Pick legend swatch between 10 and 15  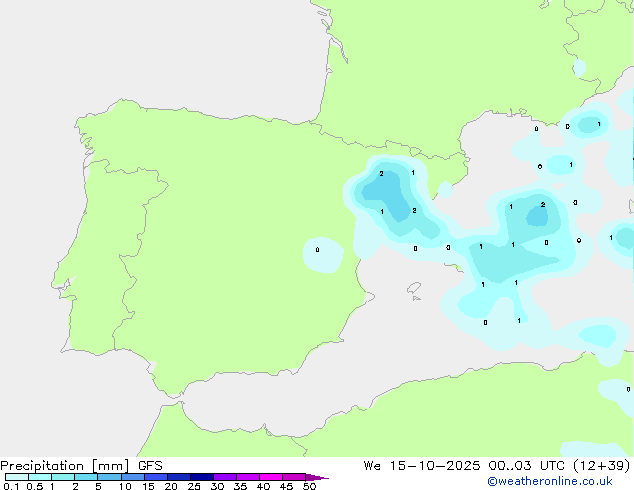133,477
